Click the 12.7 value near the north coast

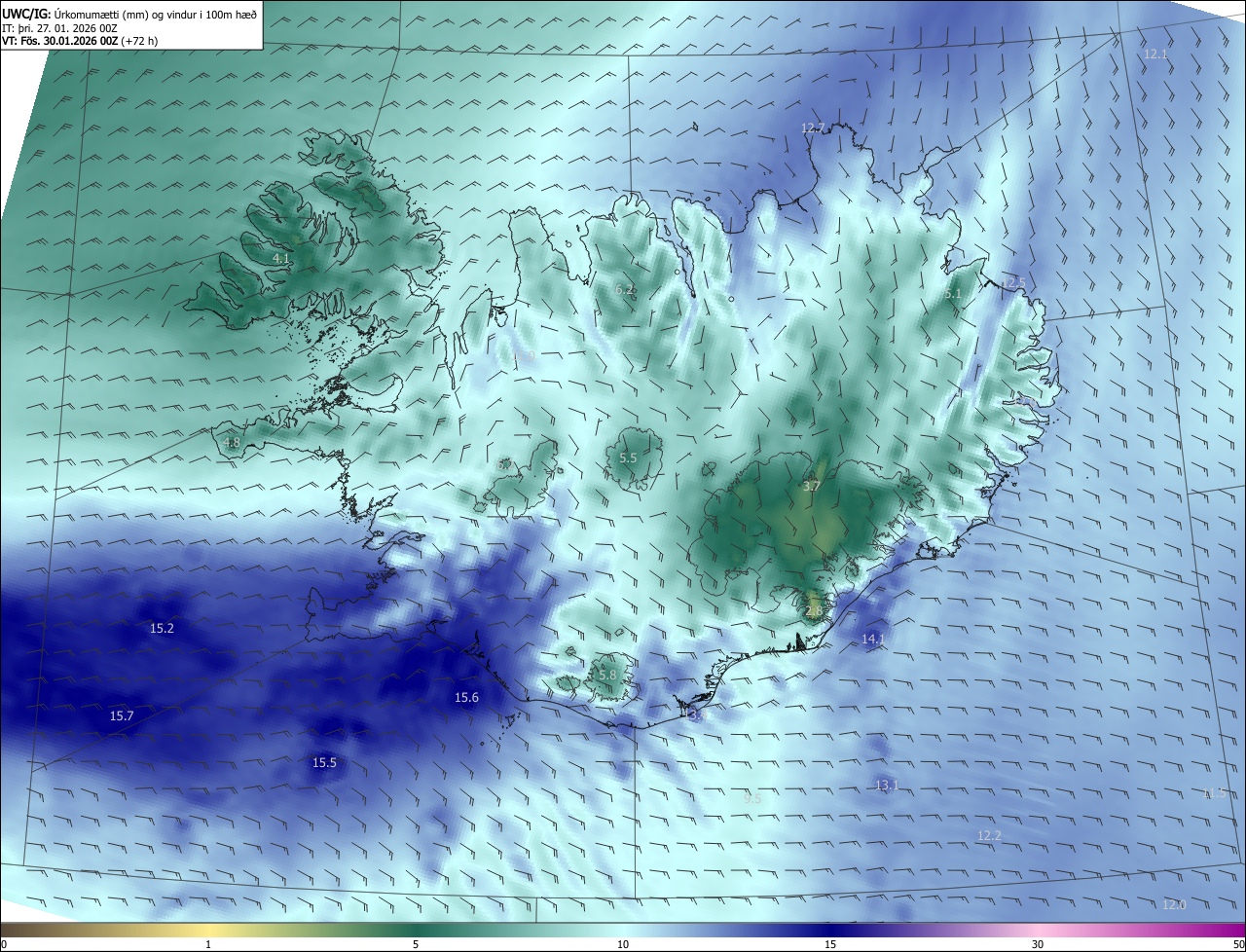(x=813, y=128)
